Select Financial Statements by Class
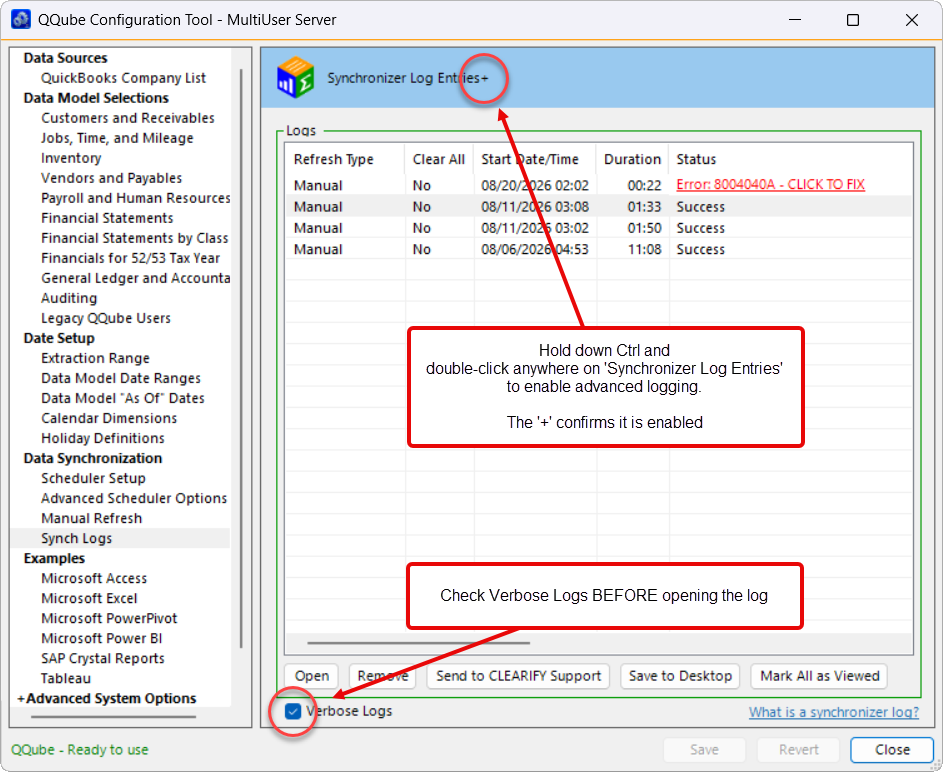 pyautogui.click(x=135, y=238)
